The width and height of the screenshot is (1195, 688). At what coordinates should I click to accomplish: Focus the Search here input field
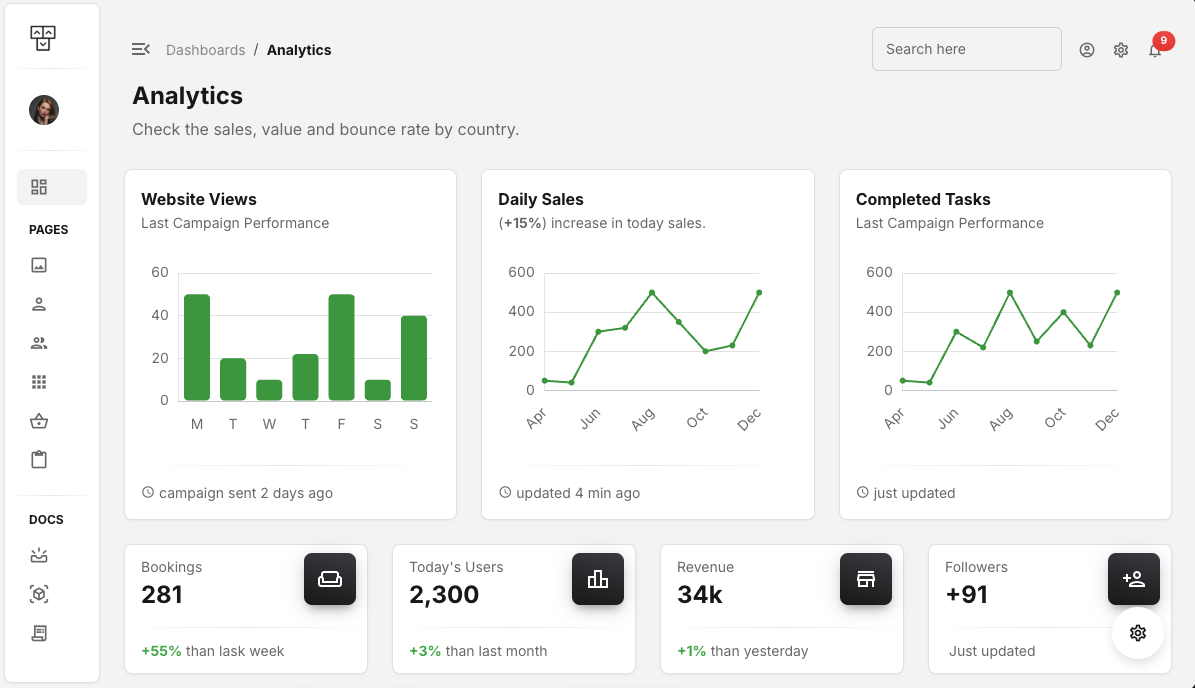(966, 50)
